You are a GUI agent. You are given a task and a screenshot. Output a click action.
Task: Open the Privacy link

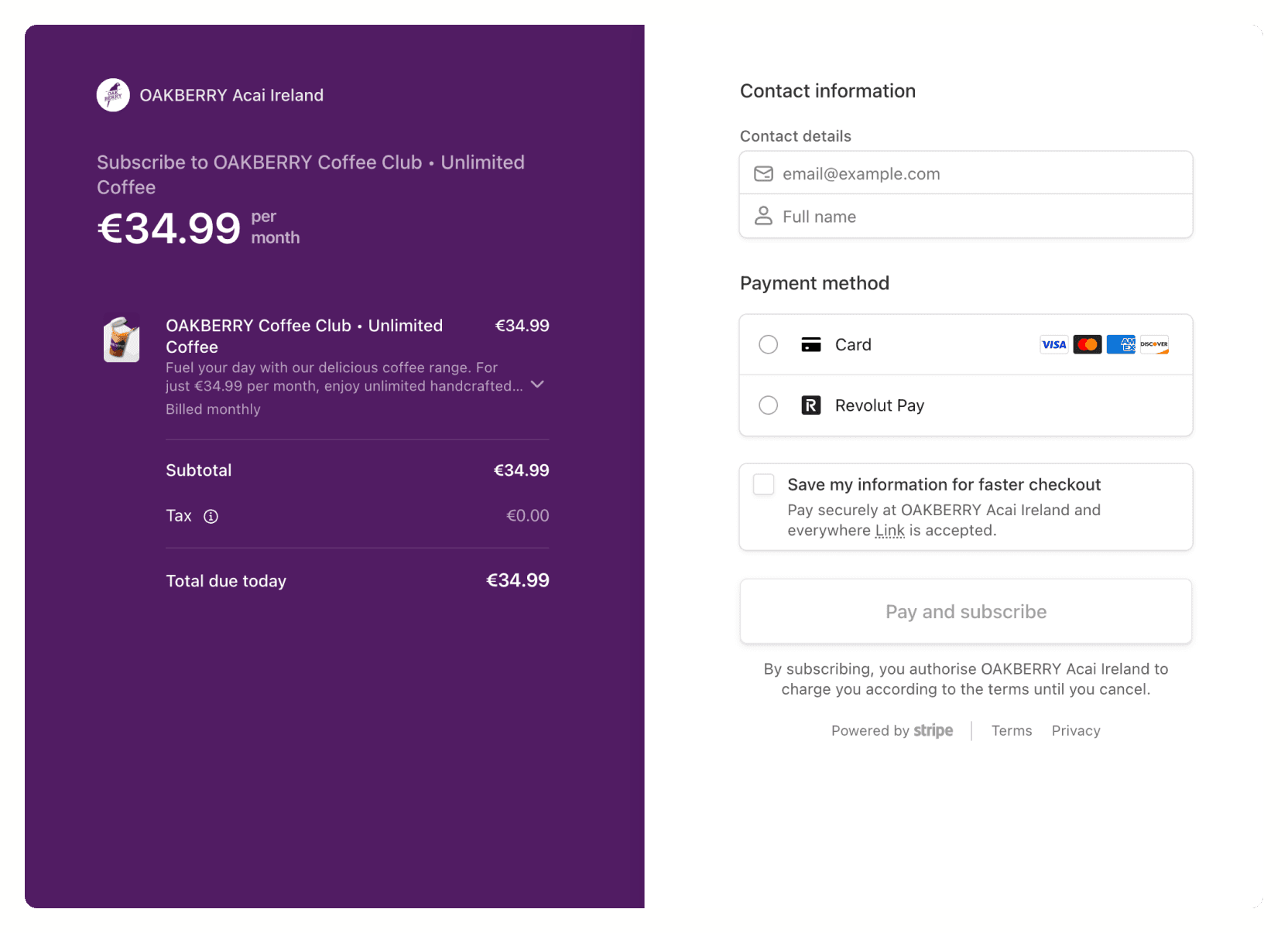point(1075,731)
